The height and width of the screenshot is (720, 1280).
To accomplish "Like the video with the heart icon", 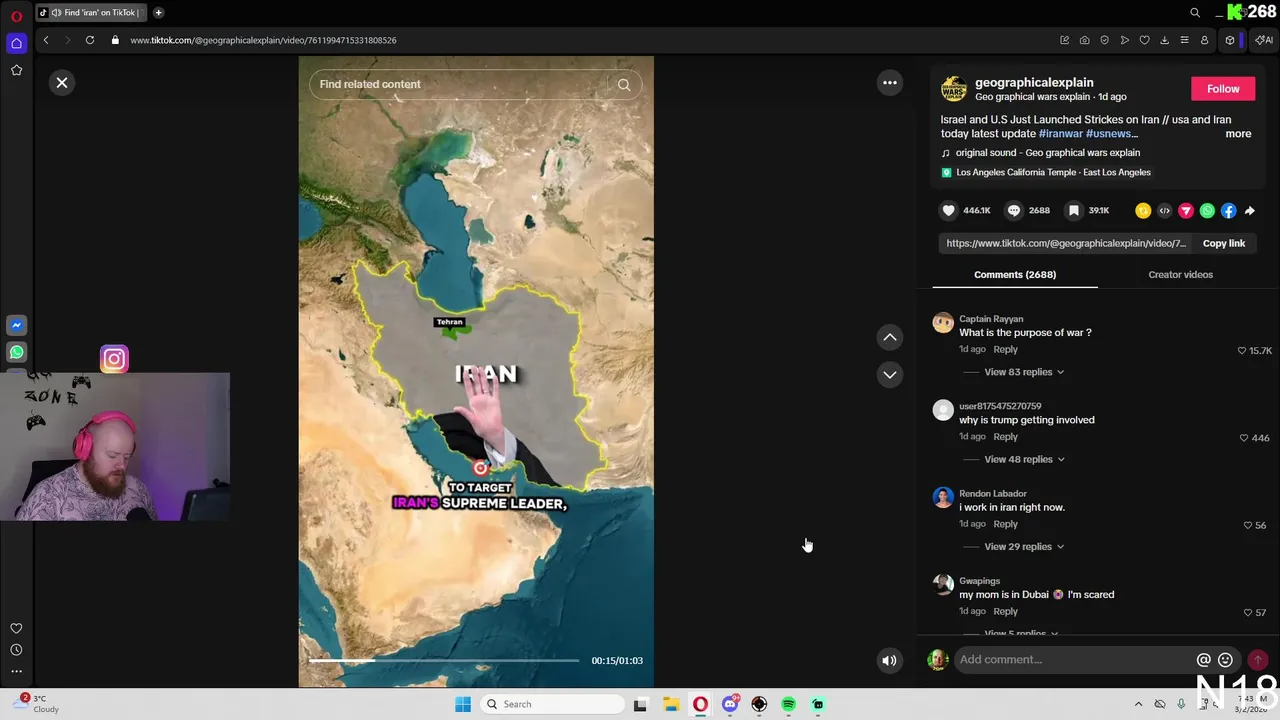I will [x=948, y=210].
